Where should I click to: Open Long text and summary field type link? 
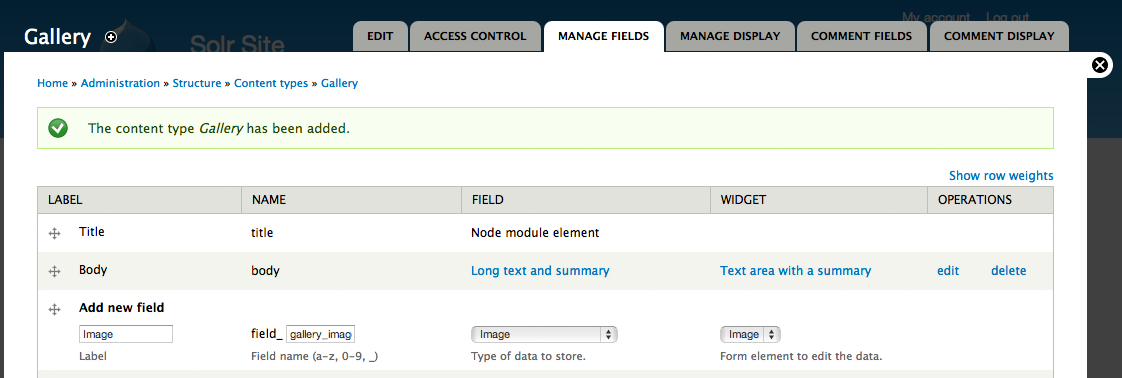point(540,271)
